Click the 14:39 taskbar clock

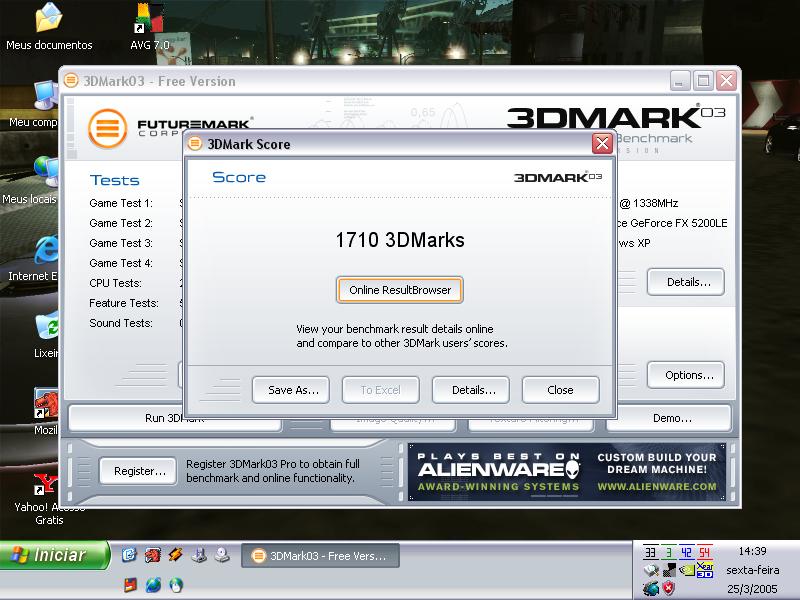tap(752, 551)
